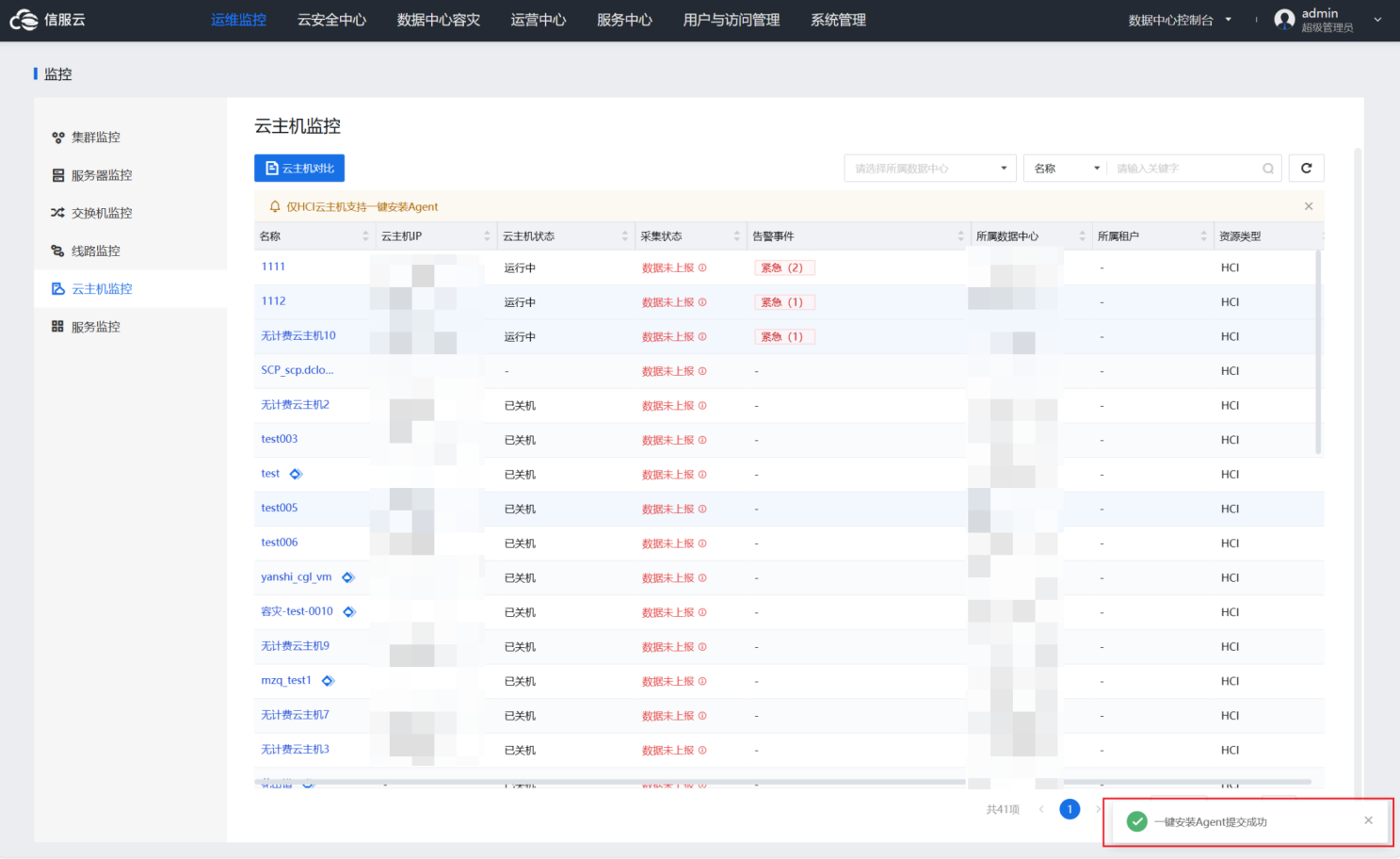Open 线路监控 in the sidebar
The height and width of the screenshot is (859, 1400).
click(130, 251)
